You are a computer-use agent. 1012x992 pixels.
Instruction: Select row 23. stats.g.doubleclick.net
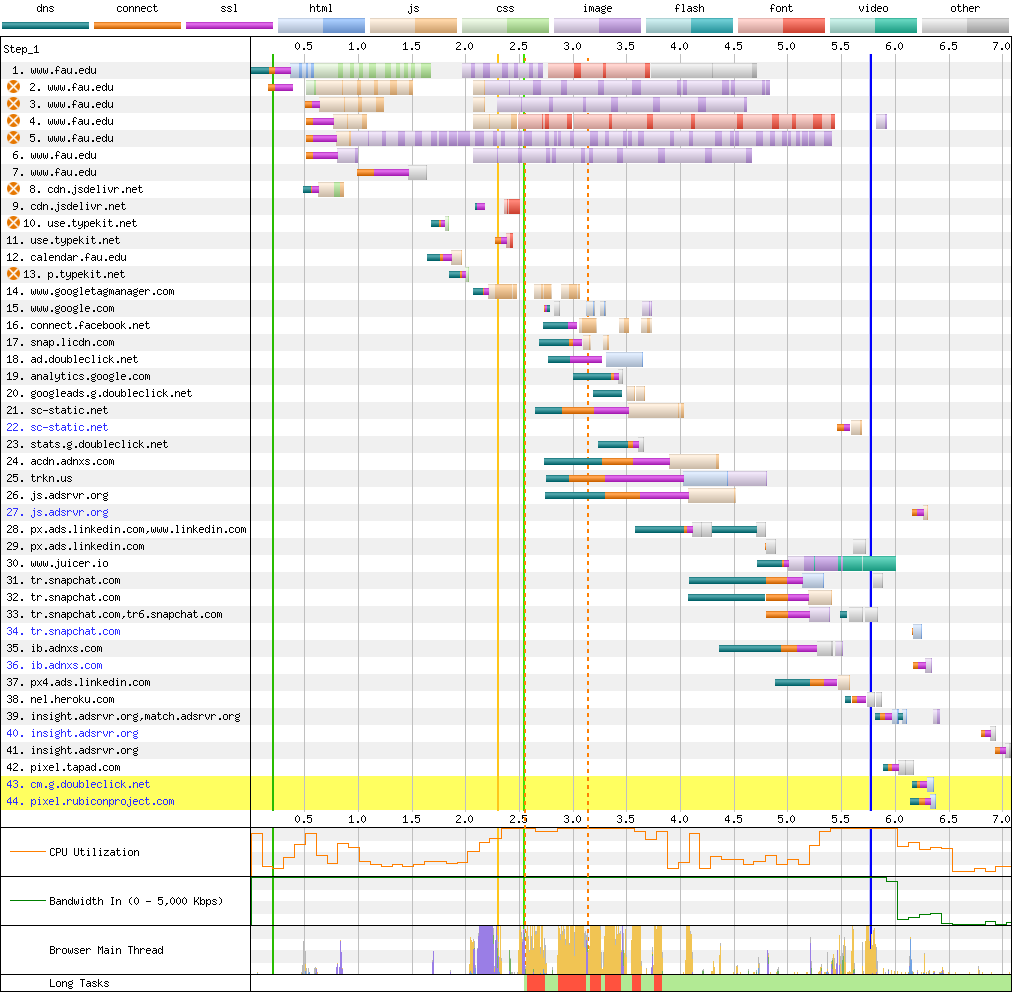coord(87,444)
